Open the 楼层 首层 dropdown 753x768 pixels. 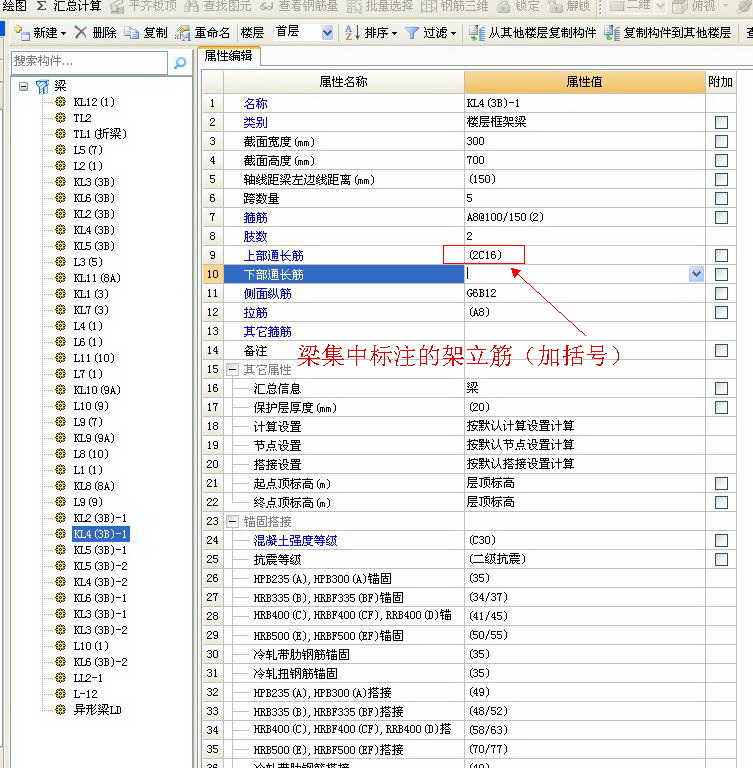[x=327, y=33]
